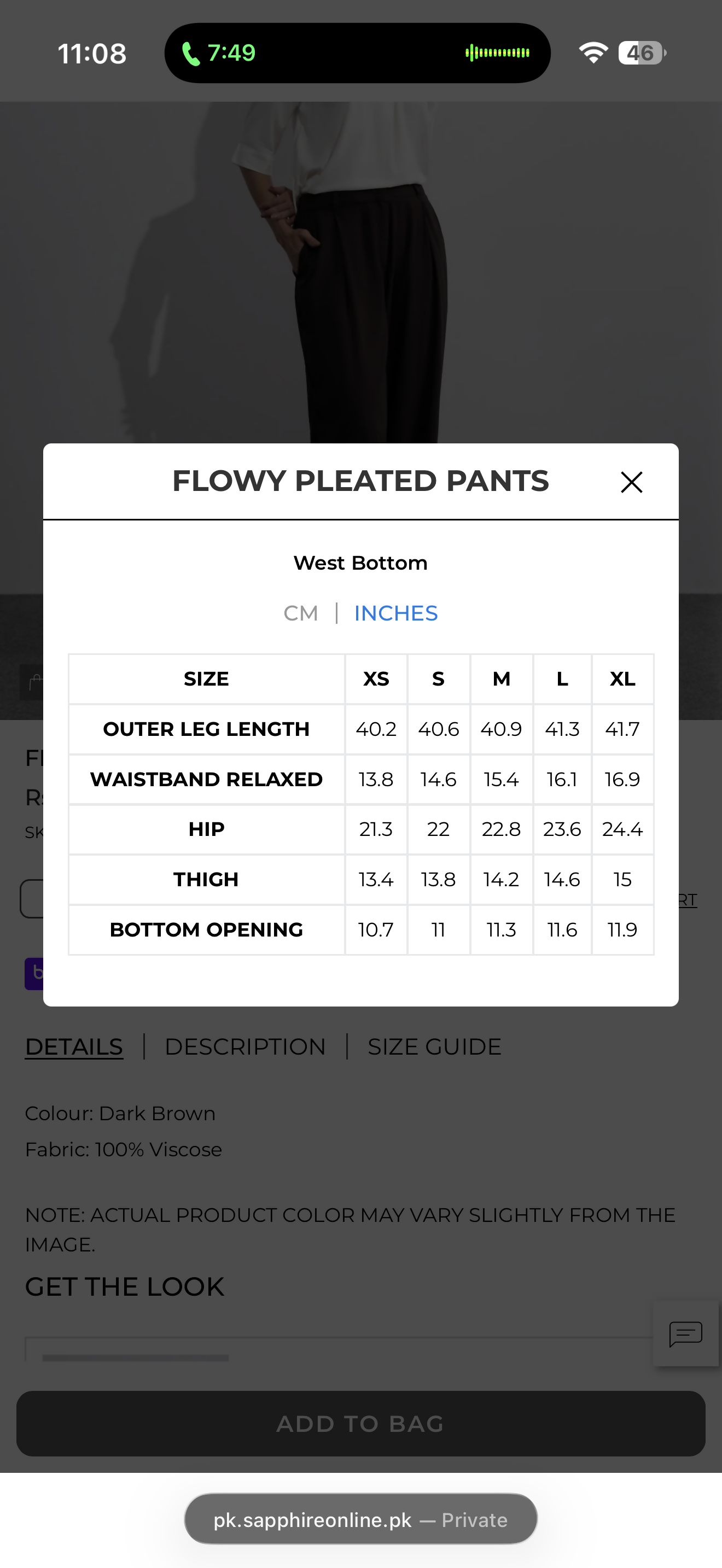Tap the Get The Look carousel scrollbar
722x1568 pixels.
coord(135,1358)
